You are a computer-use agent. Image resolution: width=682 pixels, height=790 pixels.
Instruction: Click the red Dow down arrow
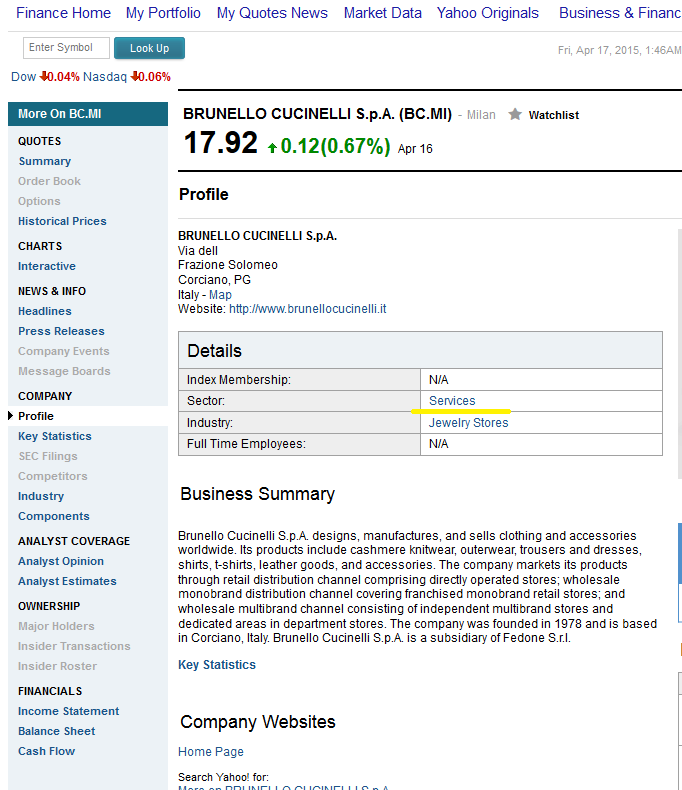44,77
